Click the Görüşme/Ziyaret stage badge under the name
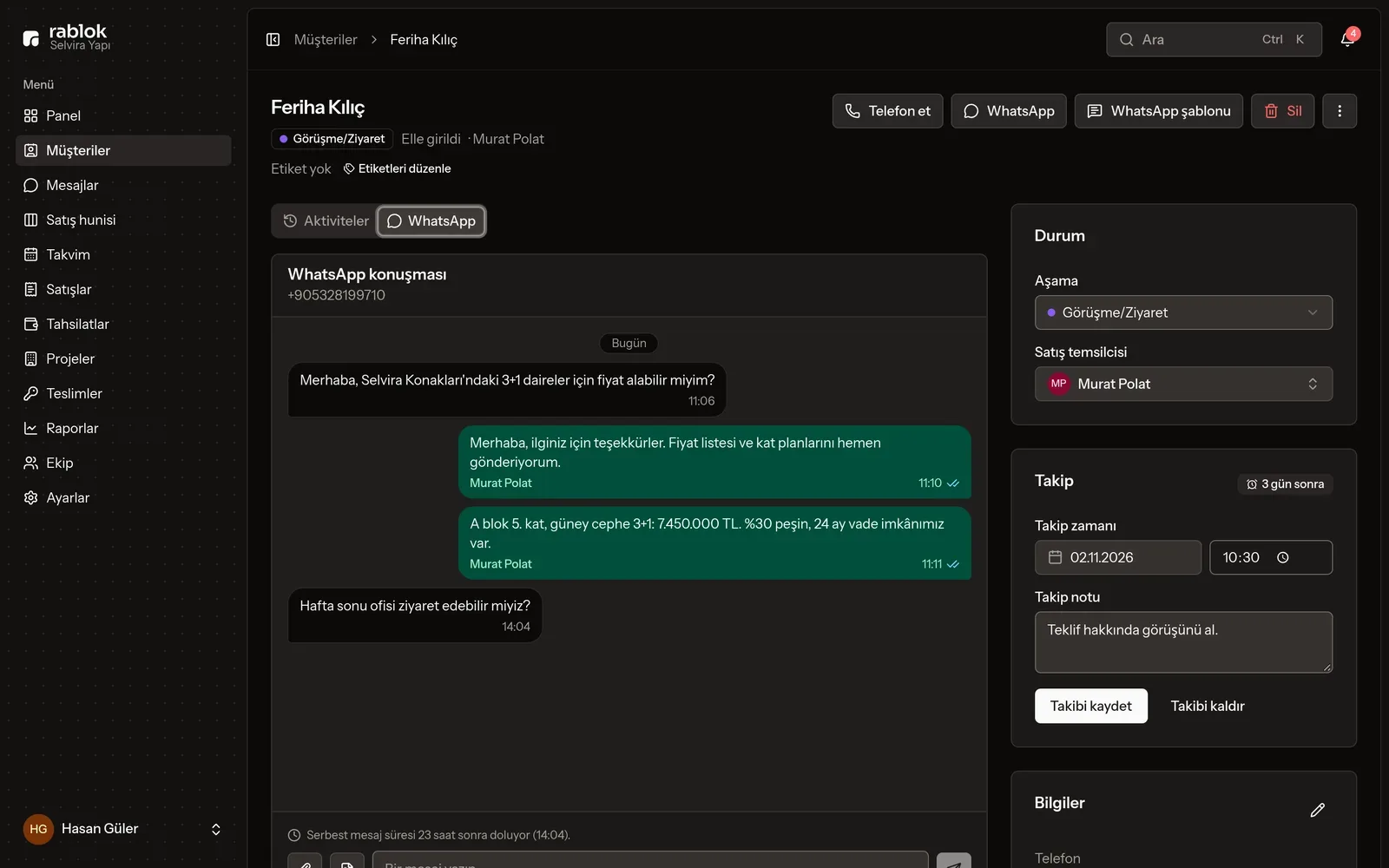Screen dimensions: 1389x868 pyautogui.click(x=332, y=139)
